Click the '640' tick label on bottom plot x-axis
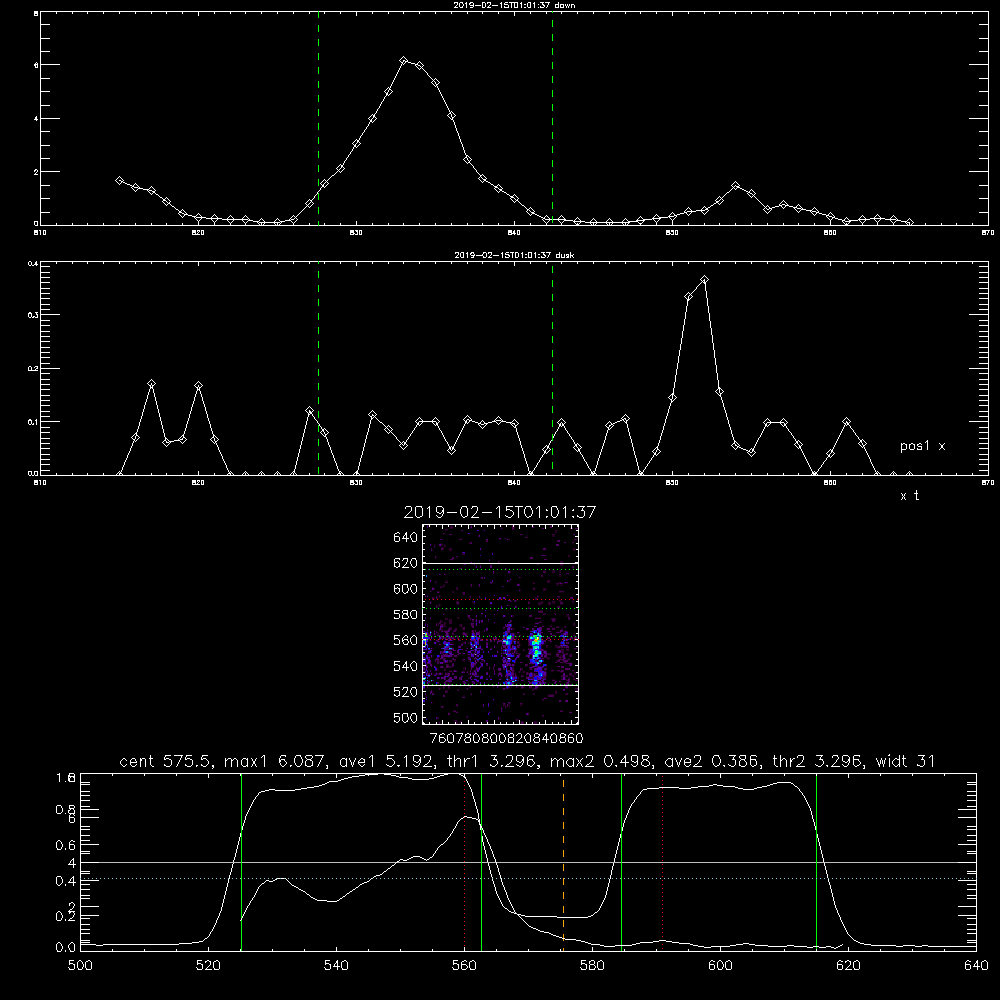1000x1000 pixels. tap(976, 966)
